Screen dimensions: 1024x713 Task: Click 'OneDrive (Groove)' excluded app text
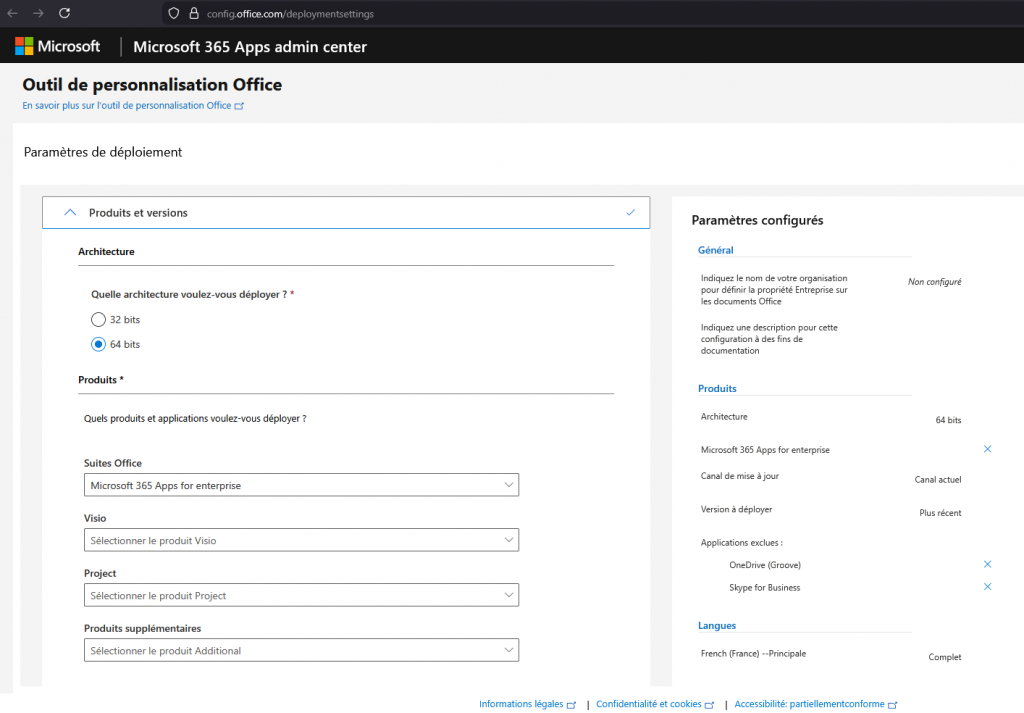coord(765,565)
